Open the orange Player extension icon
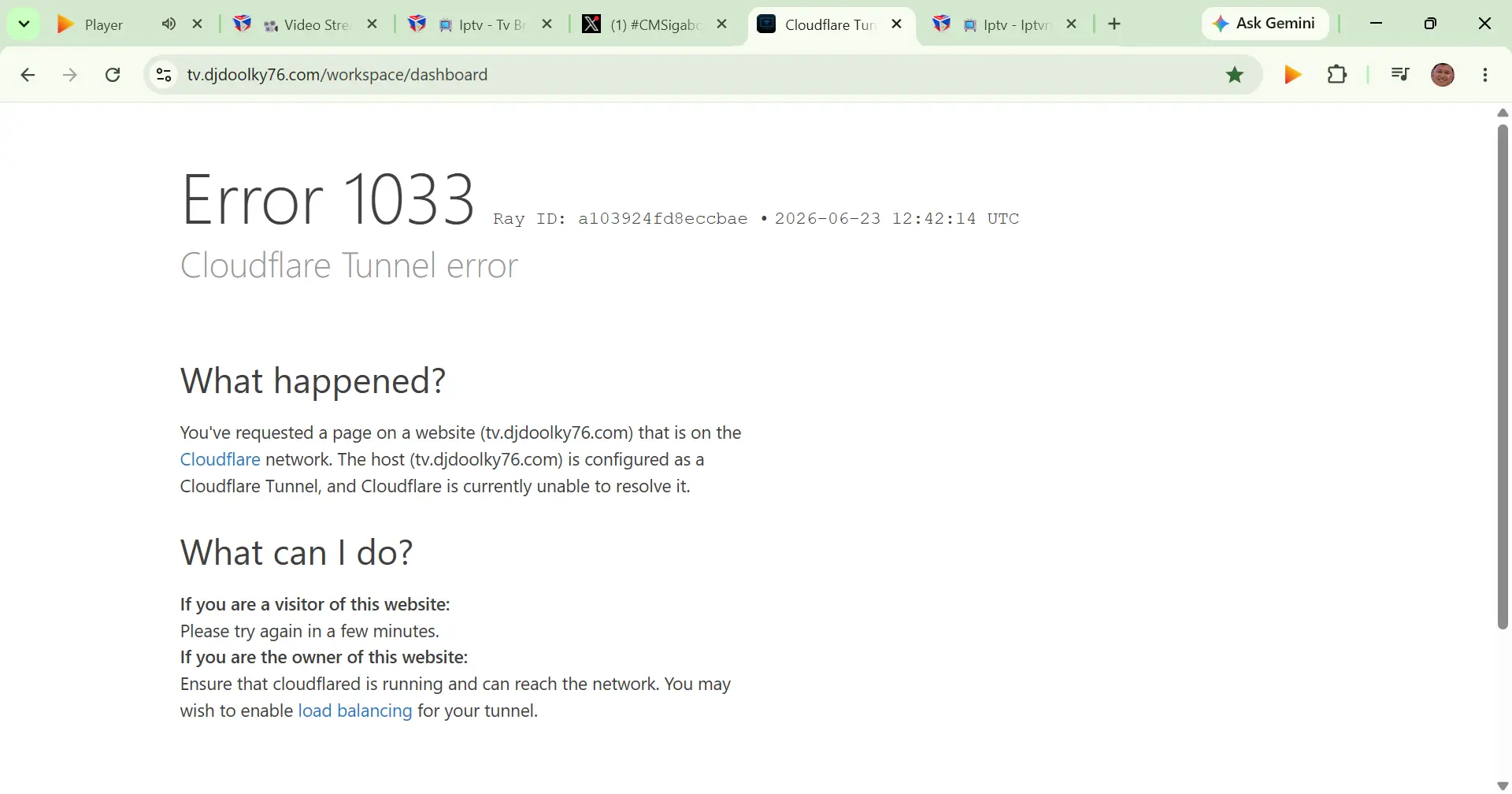Viewport: 1512px width, 794px height. coord(1292,75)
